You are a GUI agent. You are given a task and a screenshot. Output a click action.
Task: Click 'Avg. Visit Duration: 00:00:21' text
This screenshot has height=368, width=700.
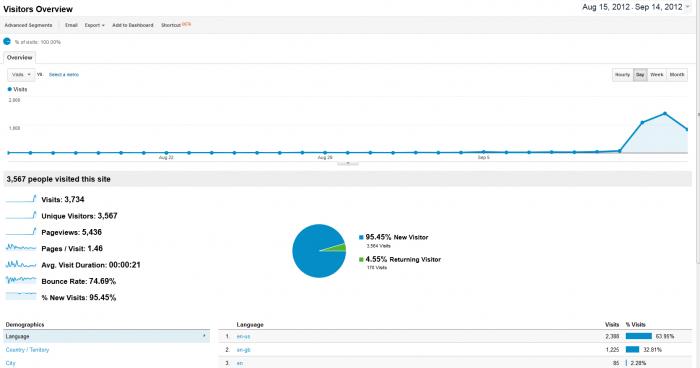pos(91,265)
